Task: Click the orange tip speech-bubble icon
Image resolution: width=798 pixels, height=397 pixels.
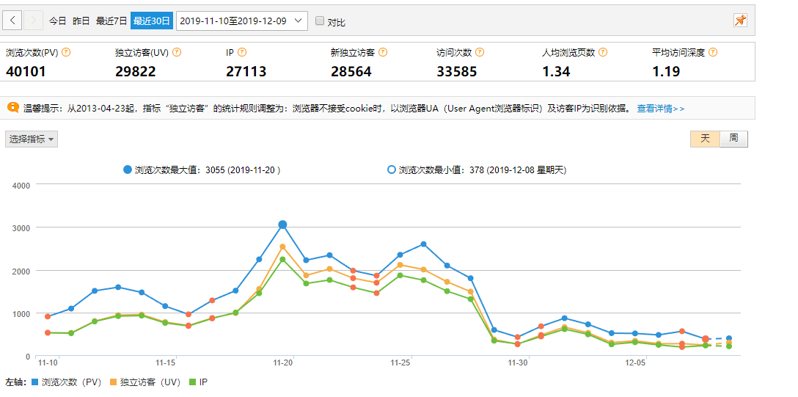Action: click(x=14, y=107)
